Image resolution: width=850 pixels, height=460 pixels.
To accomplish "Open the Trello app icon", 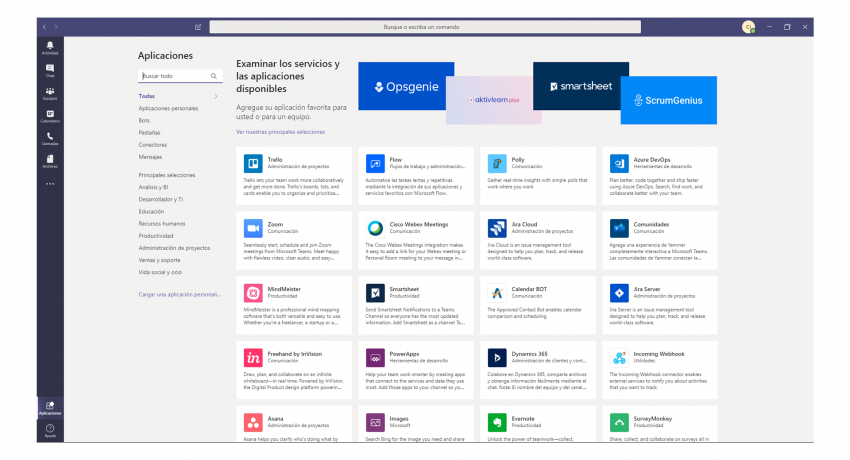I will point(253,163).
